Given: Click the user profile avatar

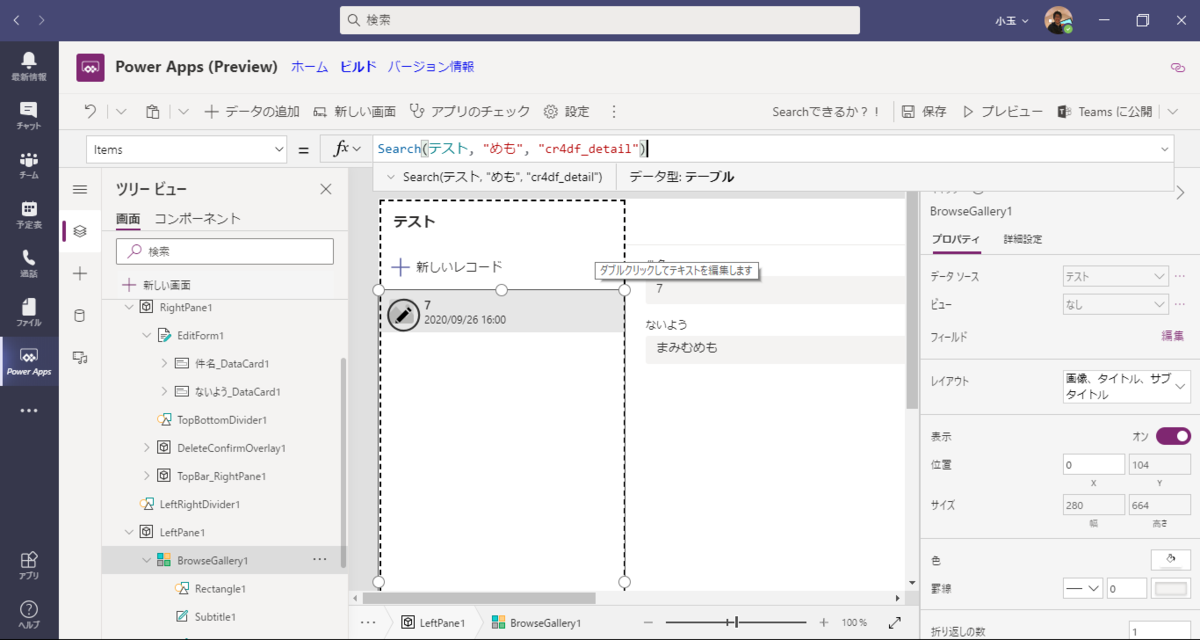Looking at the screenshot, I should pos(1058,20).
